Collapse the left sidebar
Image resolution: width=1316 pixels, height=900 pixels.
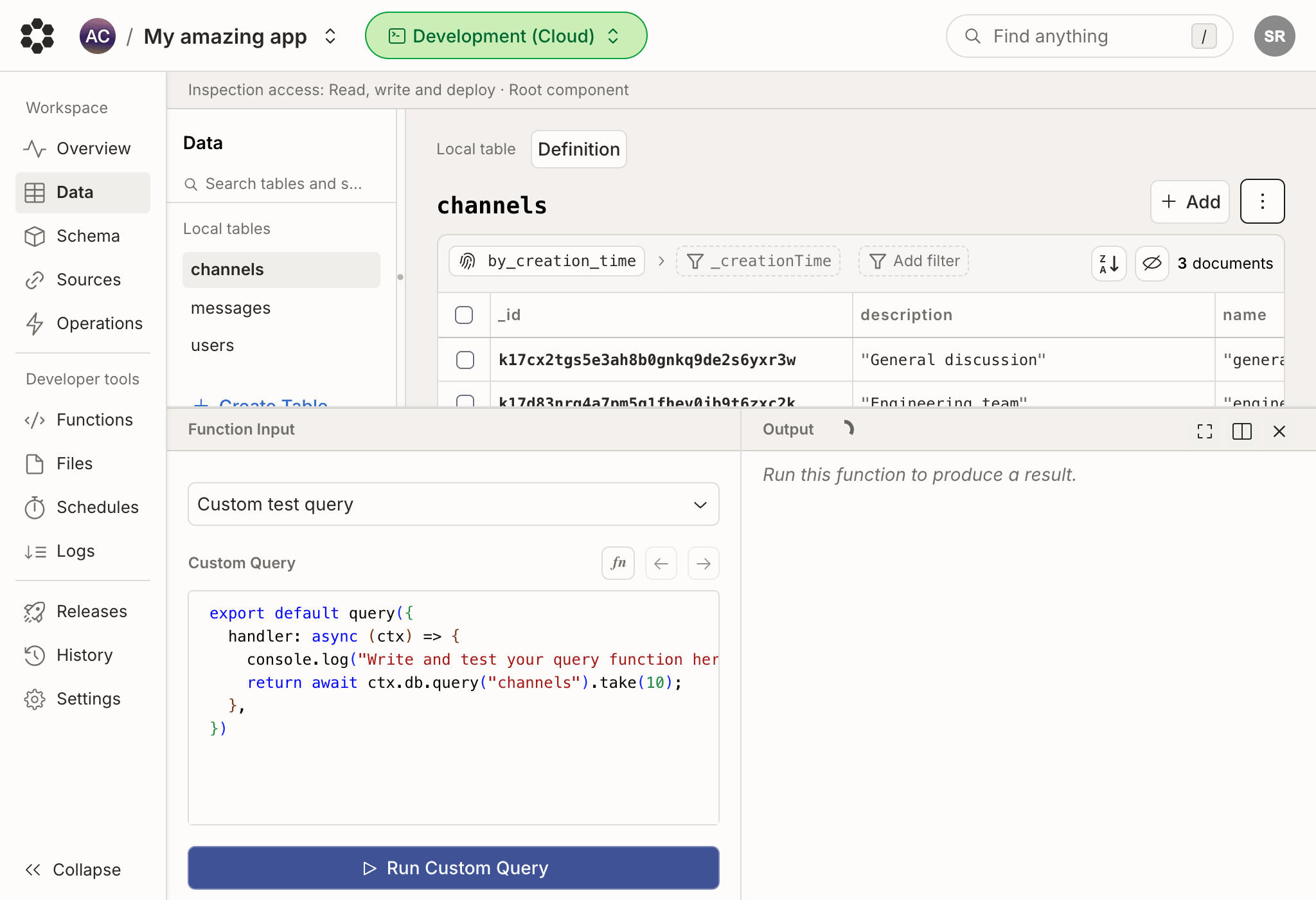73,870
